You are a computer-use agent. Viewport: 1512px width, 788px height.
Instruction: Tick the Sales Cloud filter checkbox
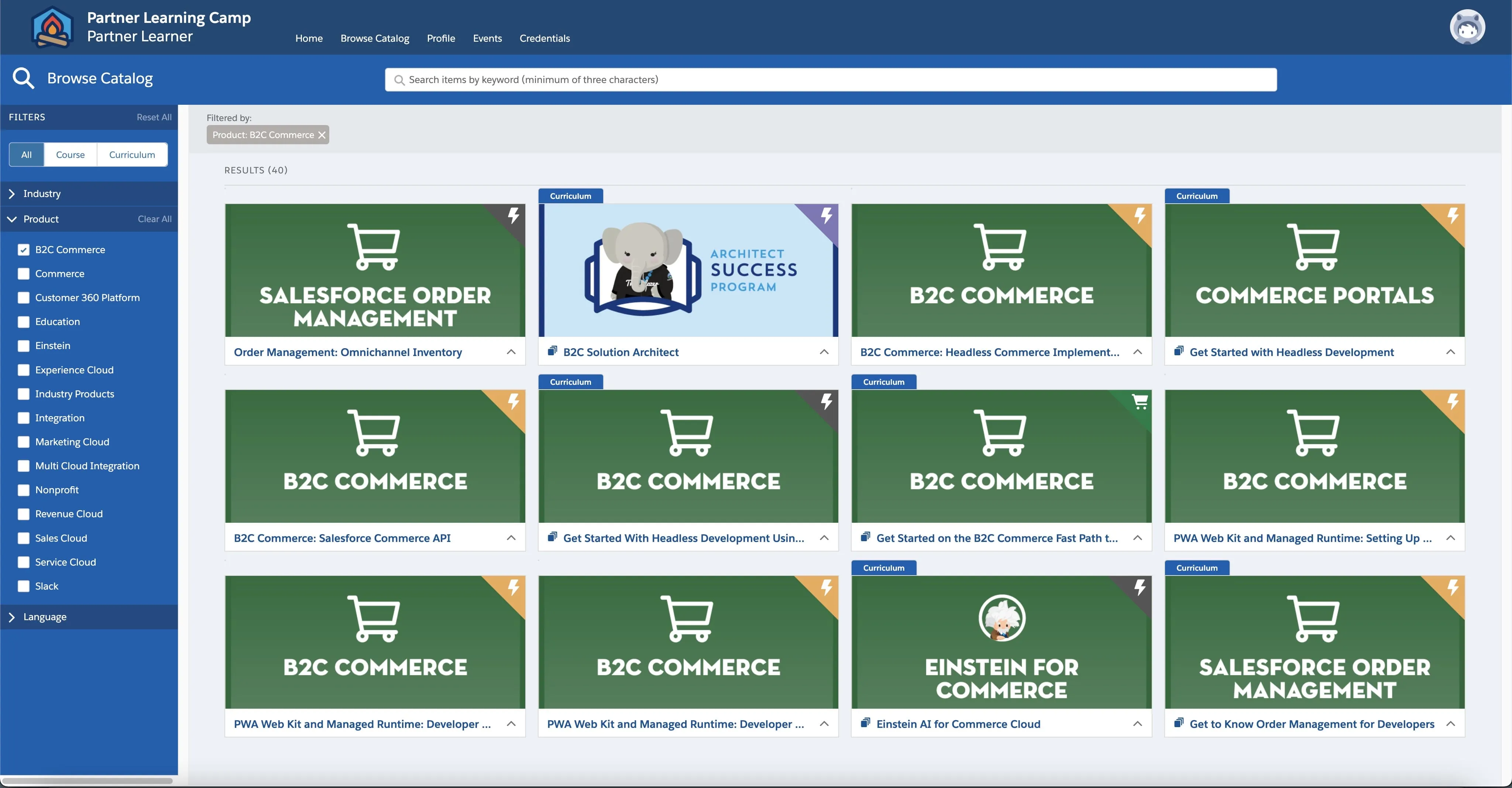[x=24, y=538]
